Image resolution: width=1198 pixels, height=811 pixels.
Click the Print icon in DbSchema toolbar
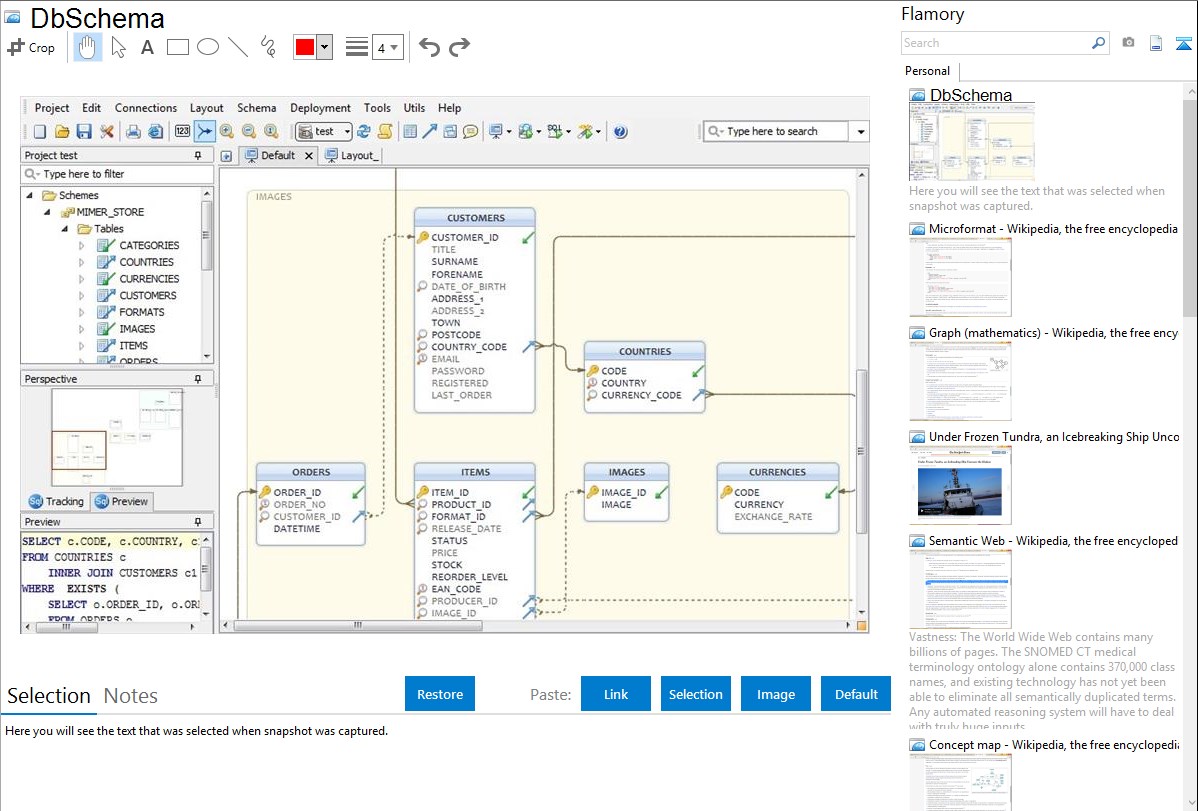click(133, 131)
